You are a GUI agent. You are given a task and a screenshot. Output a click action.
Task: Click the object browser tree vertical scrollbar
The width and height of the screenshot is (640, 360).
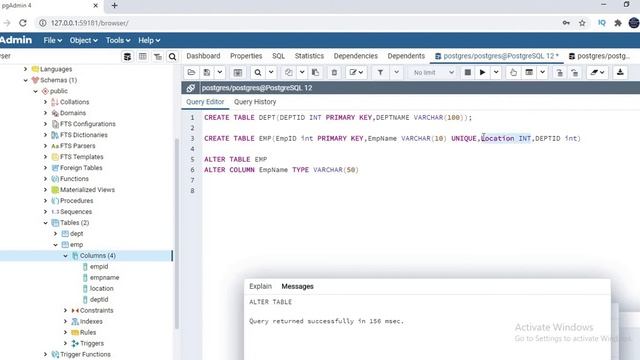tap(177, 233)
